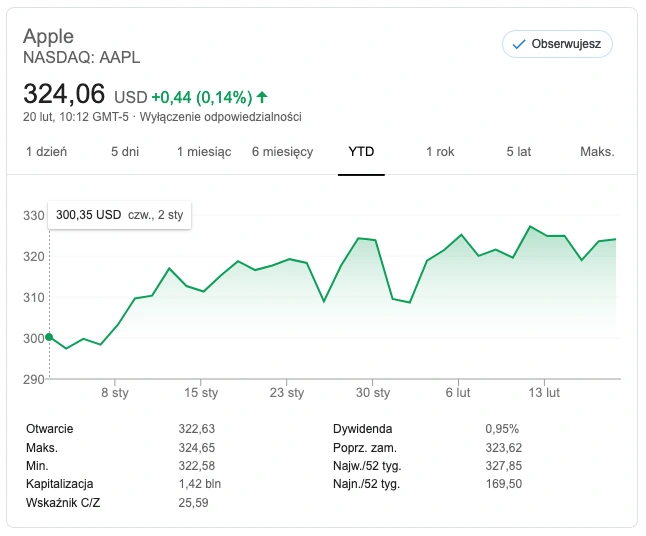Screen dimensions: 646x536
Task: Click the 20 lut, 10:12 GMT-5 timestamp
Action: 76,117
